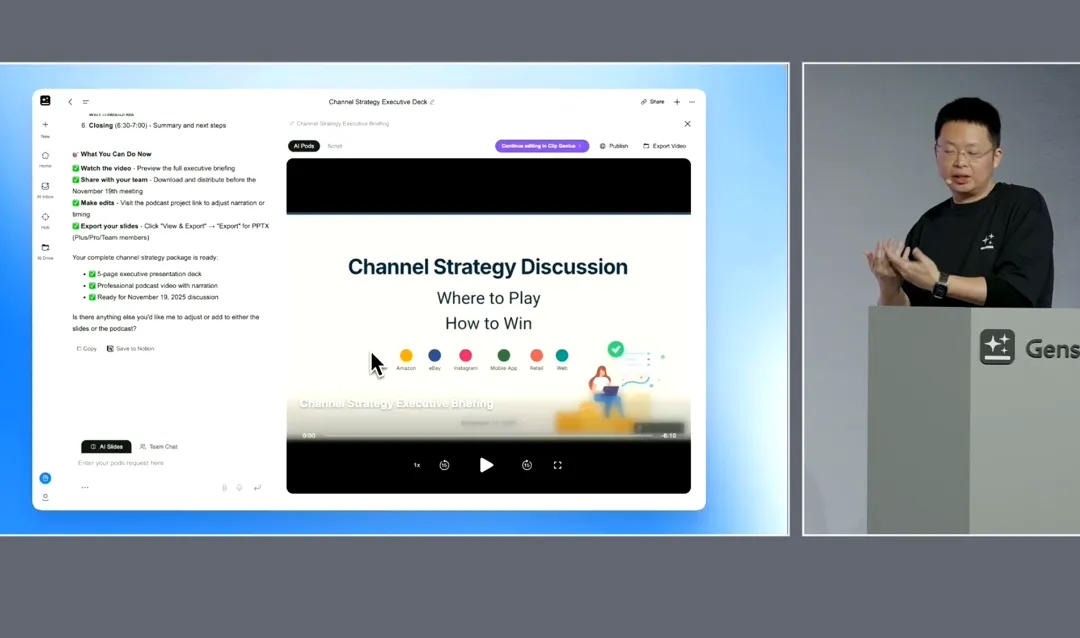1080x638 pixels.
Task: Open the AI Inbox sidebar icon
Action: pos(45,187)
